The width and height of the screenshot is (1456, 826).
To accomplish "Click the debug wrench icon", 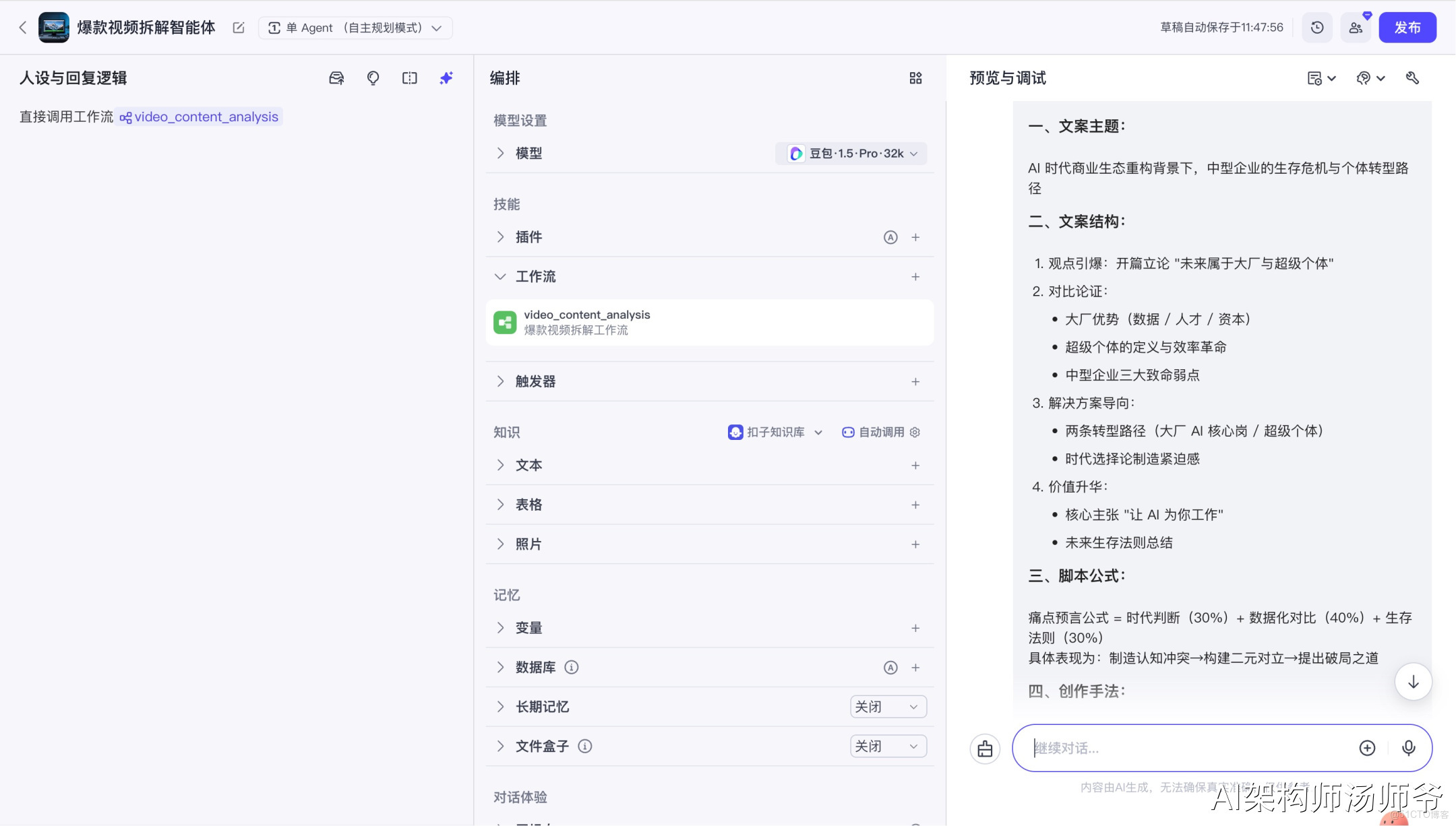I will (x=1412, y=78).
